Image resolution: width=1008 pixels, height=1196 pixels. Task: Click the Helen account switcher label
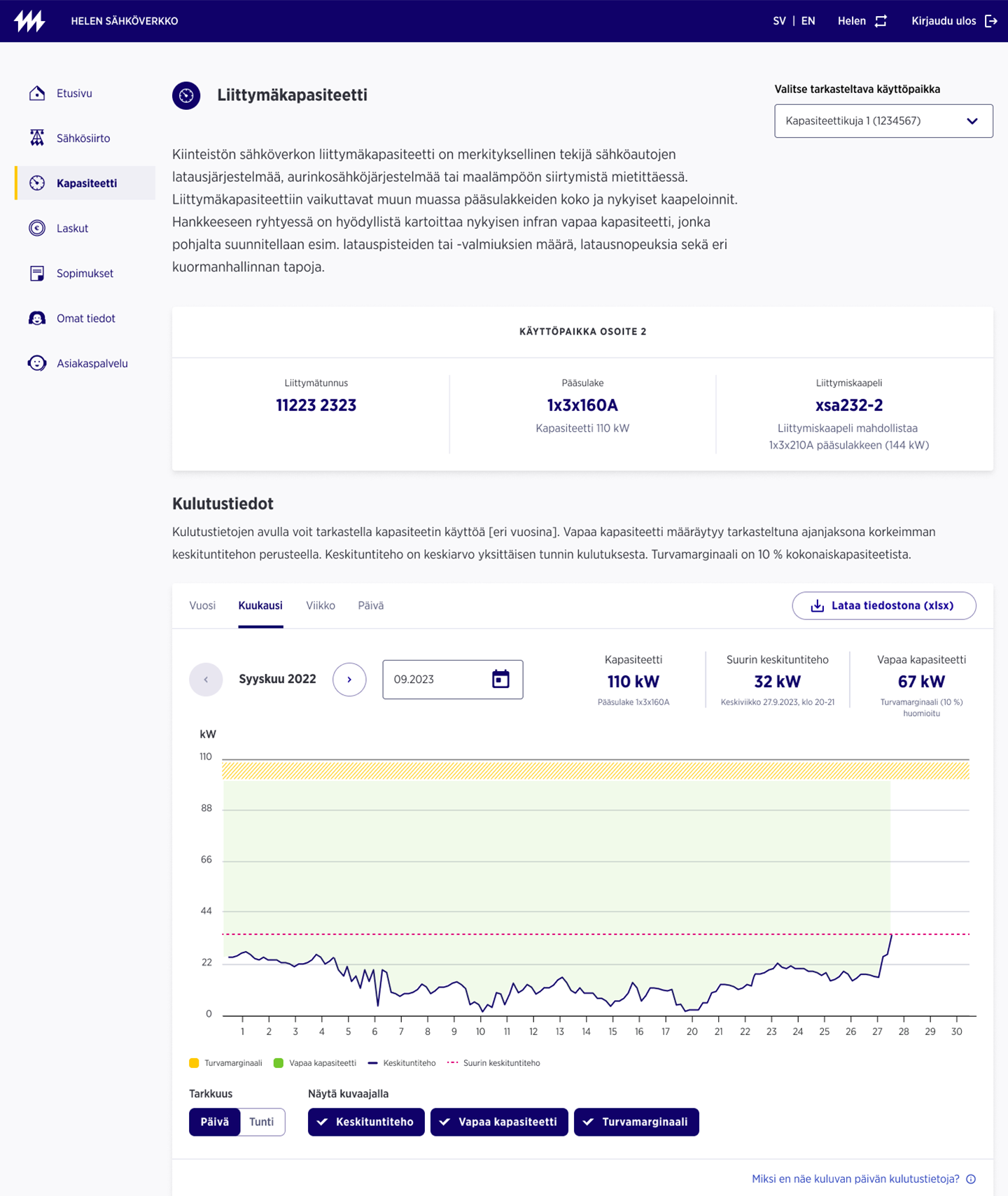coord(852,21)
